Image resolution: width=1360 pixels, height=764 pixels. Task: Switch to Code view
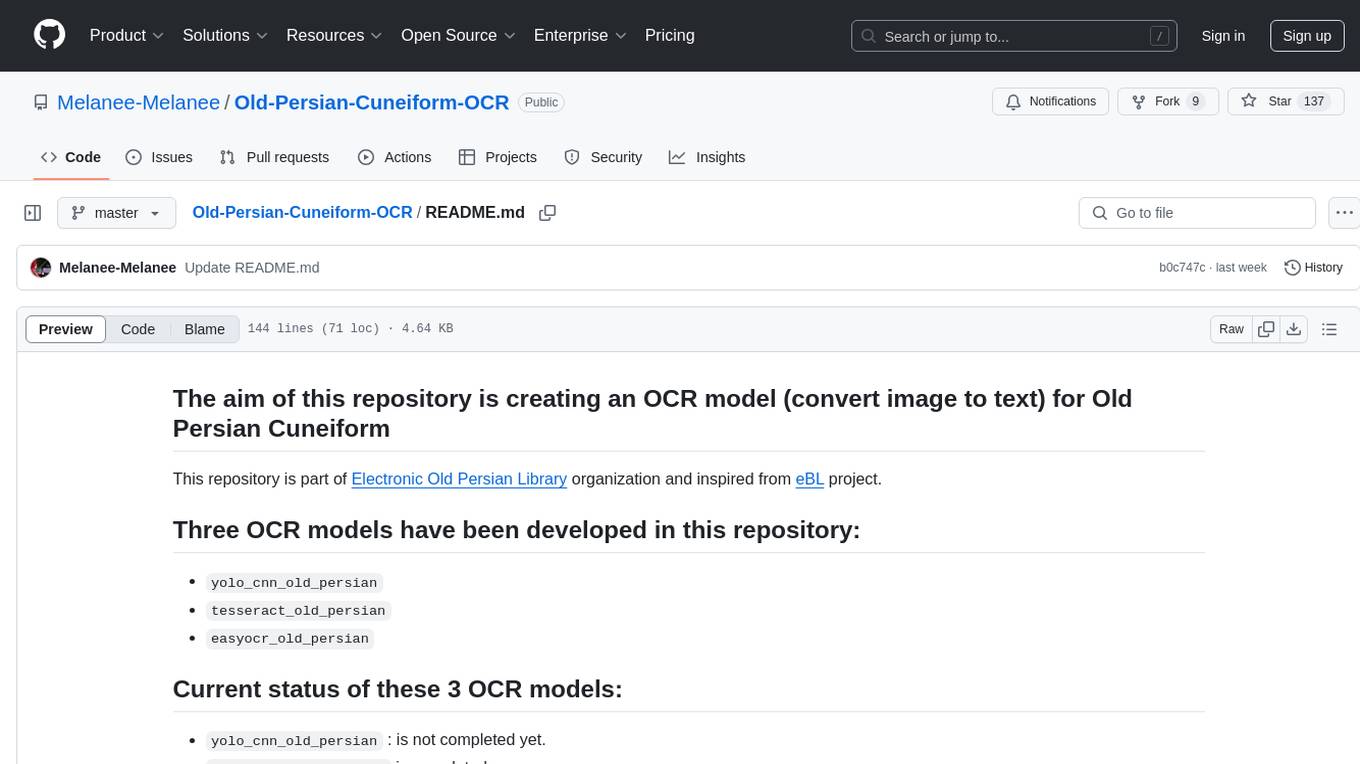pyautogui.click(x=138, y=329)
